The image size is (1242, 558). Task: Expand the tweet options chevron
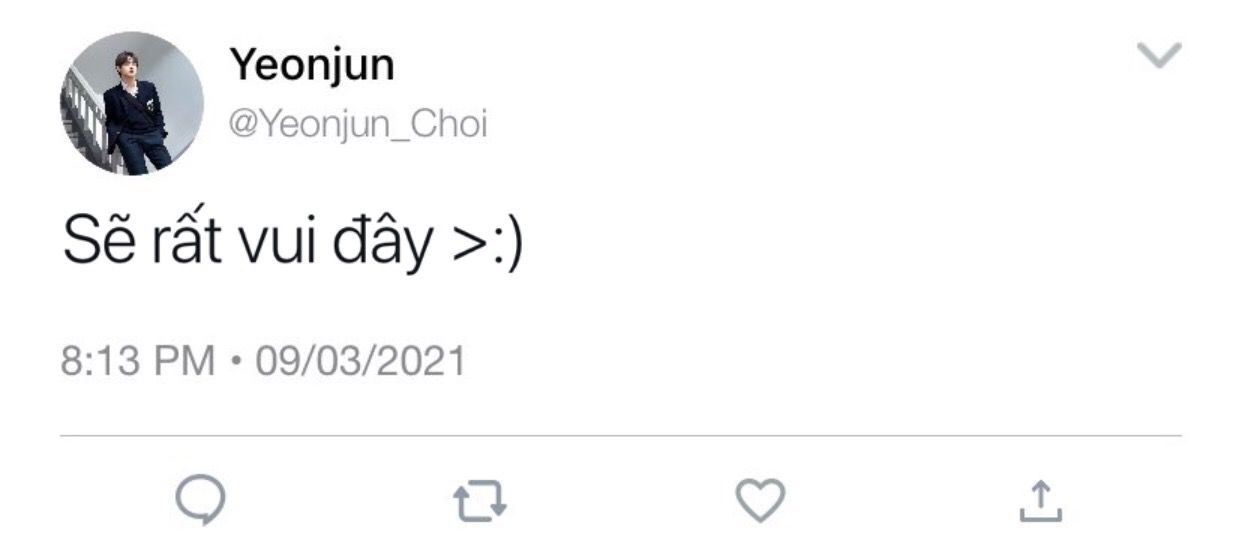(x=1160, y=55)
